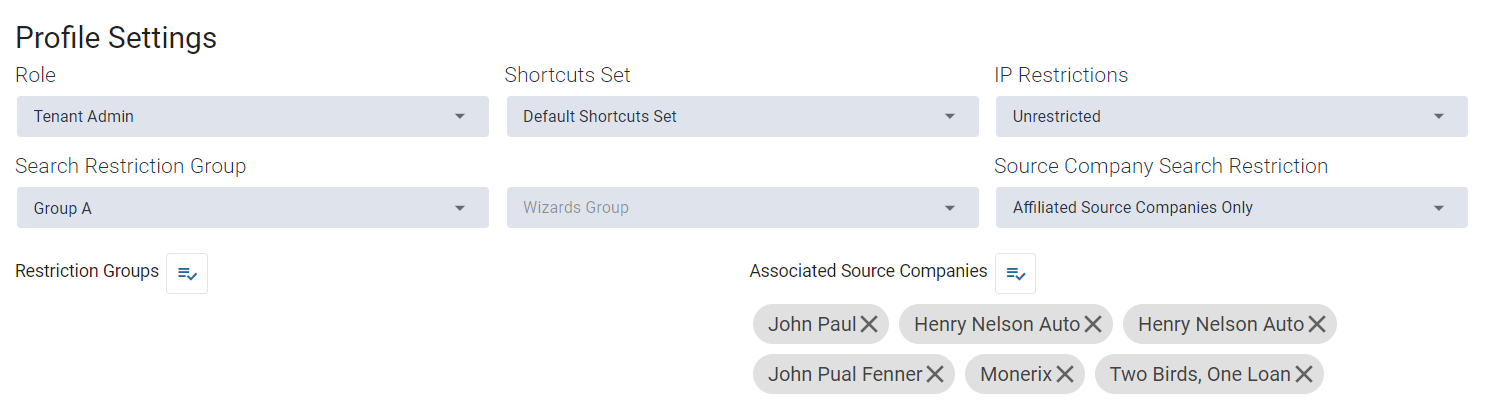Viewport: 1492px width, 408px height.
Task: Remove the second Henry Nelson Auto chip
Action: (x=1317, y=324)
